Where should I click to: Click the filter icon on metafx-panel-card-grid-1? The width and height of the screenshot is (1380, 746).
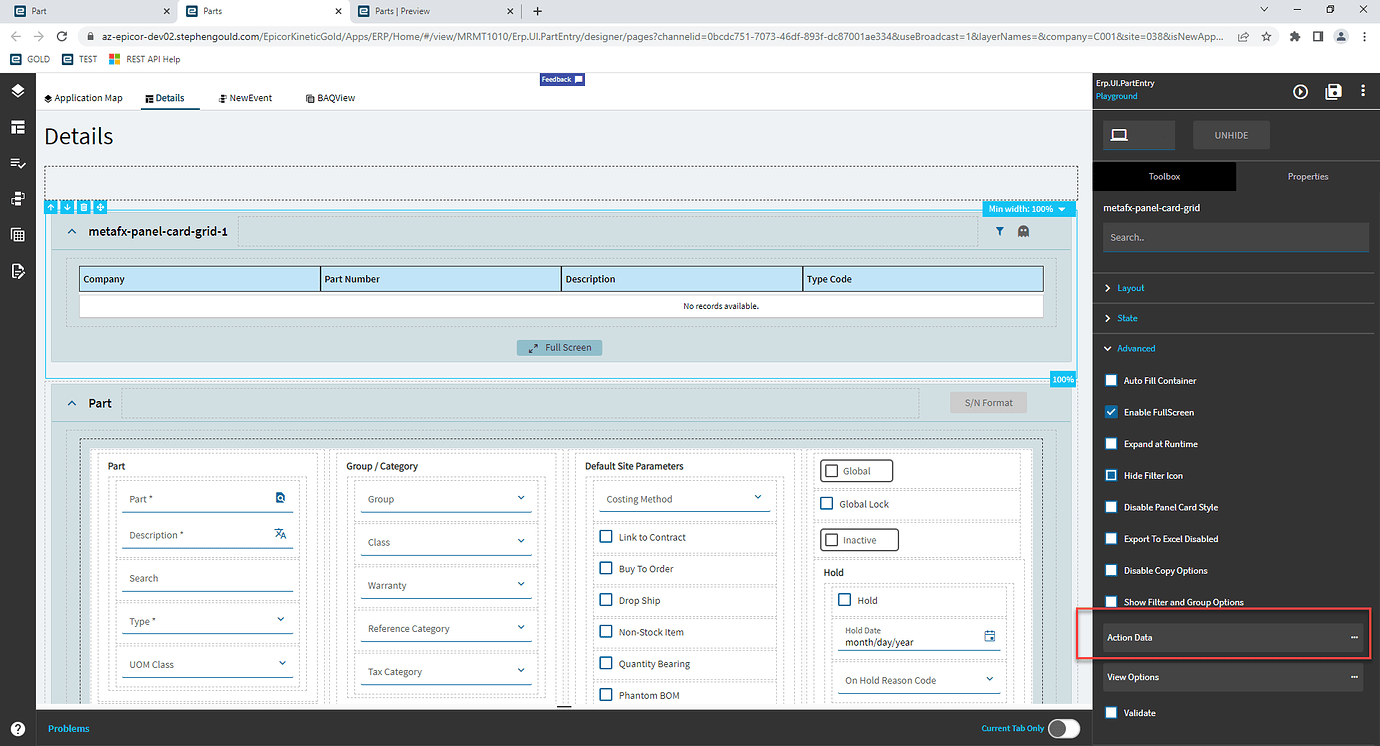tap(999, 230)
